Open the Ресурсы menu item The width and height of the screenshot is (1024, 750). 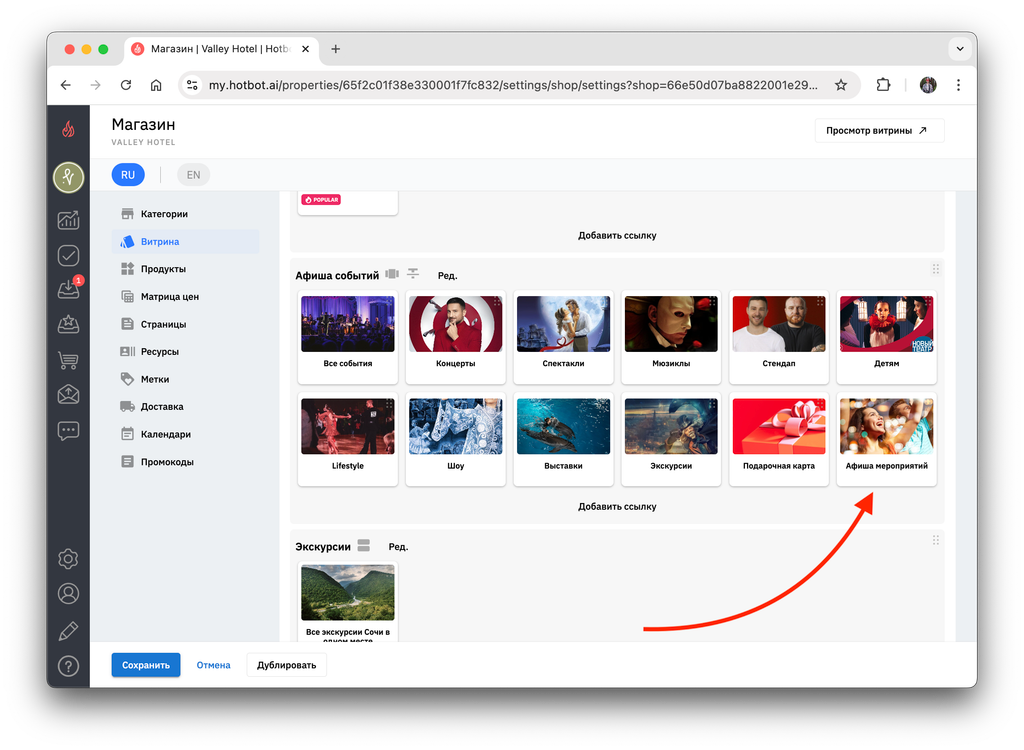[185, 351]
